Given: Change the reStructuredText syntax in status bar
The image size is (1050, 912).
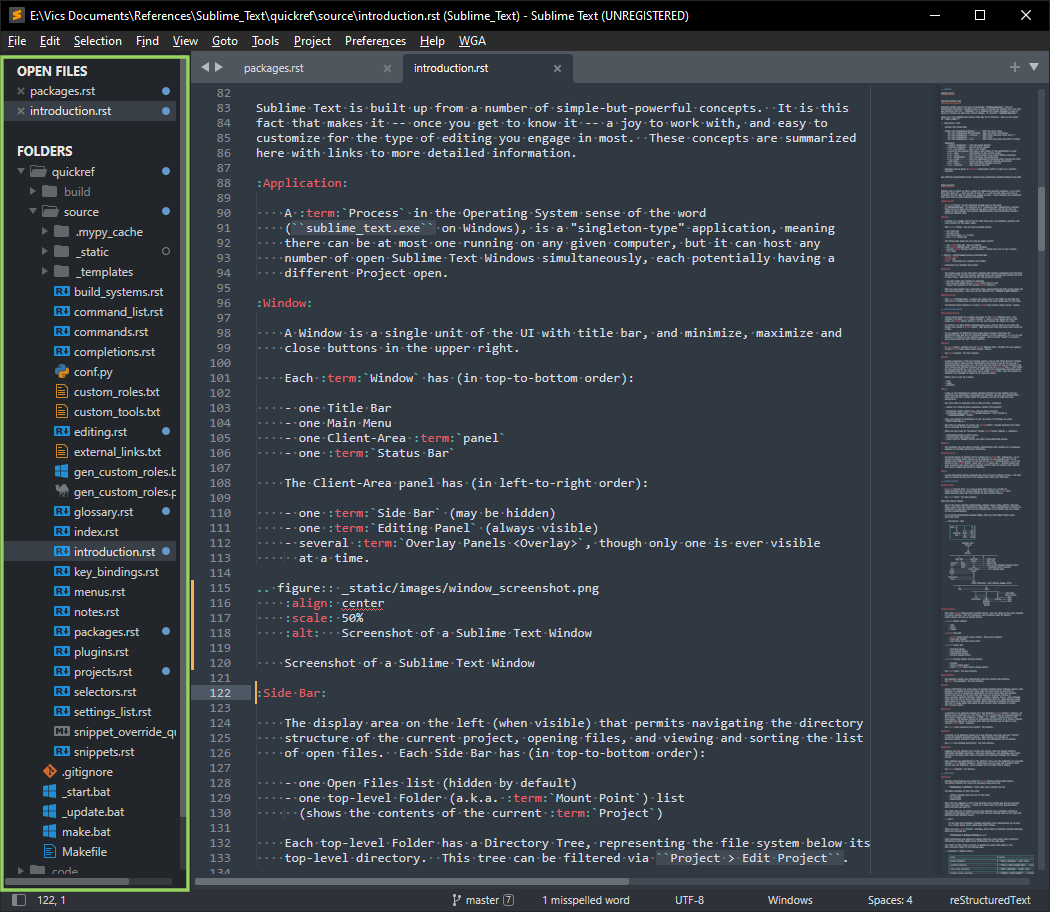Looking at the screenshot, I should click(x=989, y=900).
